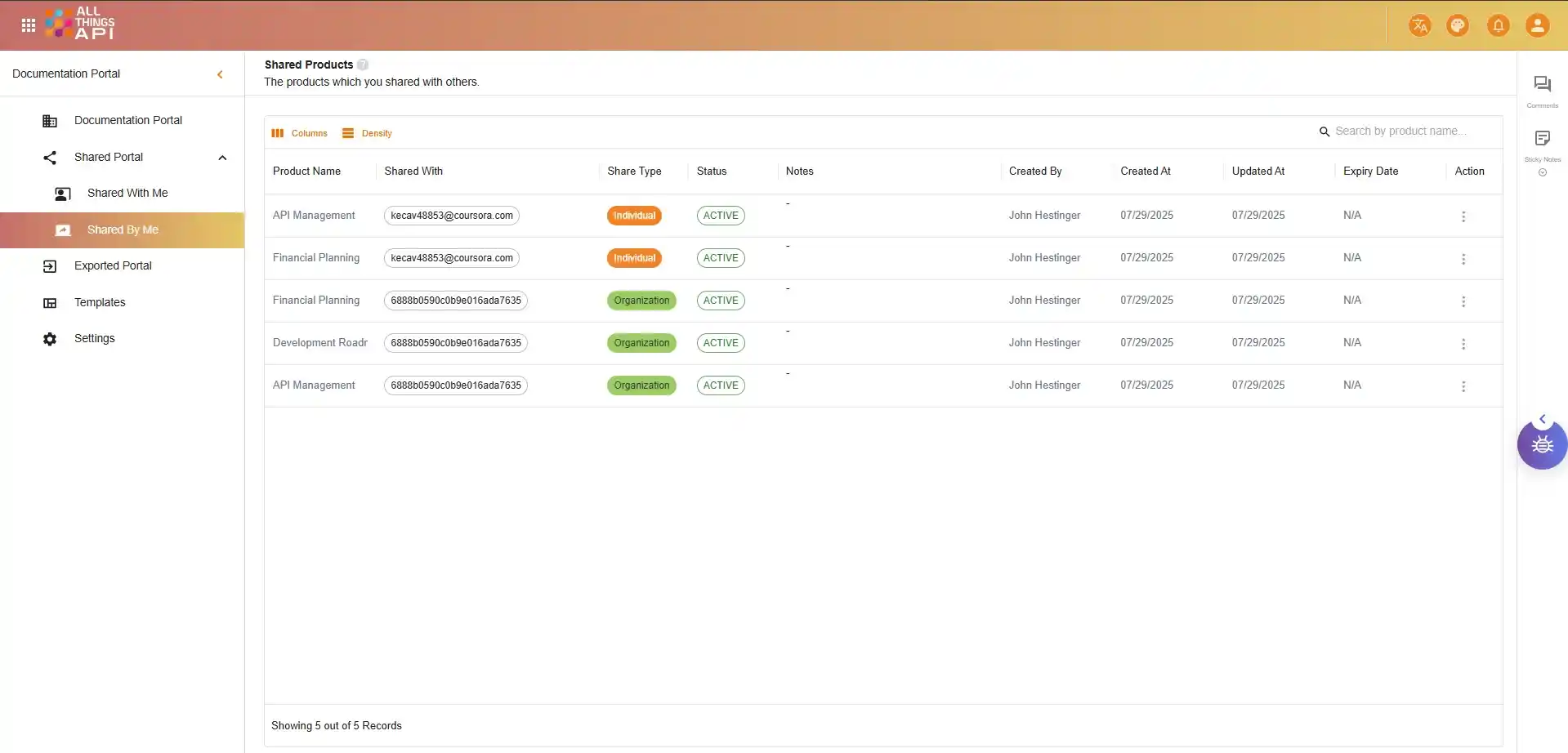
Task: Collapse the Shared Portal submenu
Action: click(222, 158)
